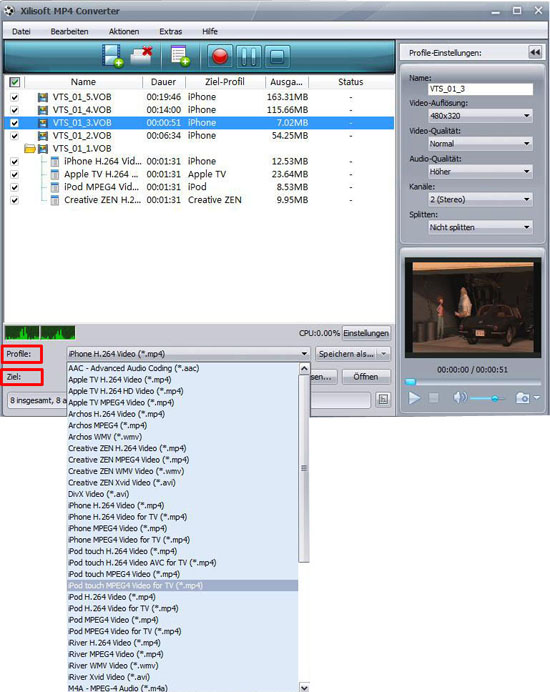Click the VTS_01_1.VOB folder icon
The image size is (550, 692).
(30, 148)
